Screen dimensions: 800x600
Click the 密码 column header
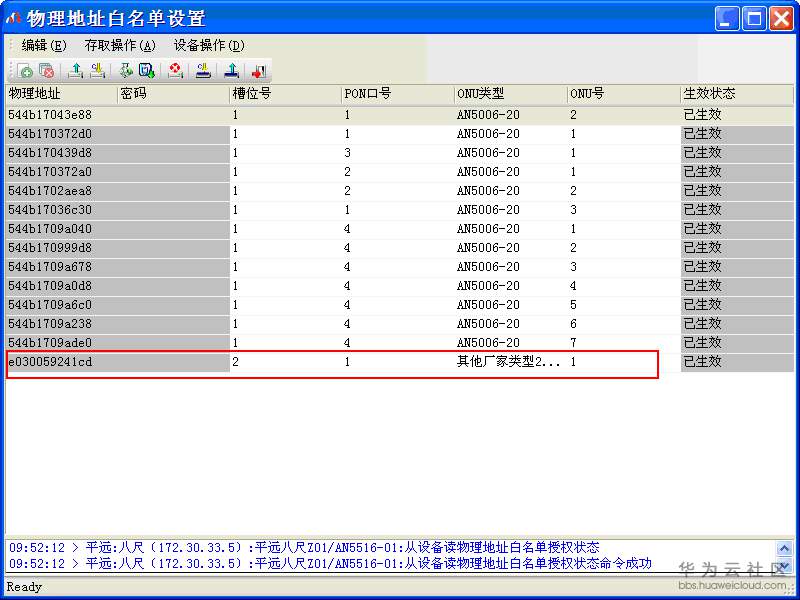173,94
